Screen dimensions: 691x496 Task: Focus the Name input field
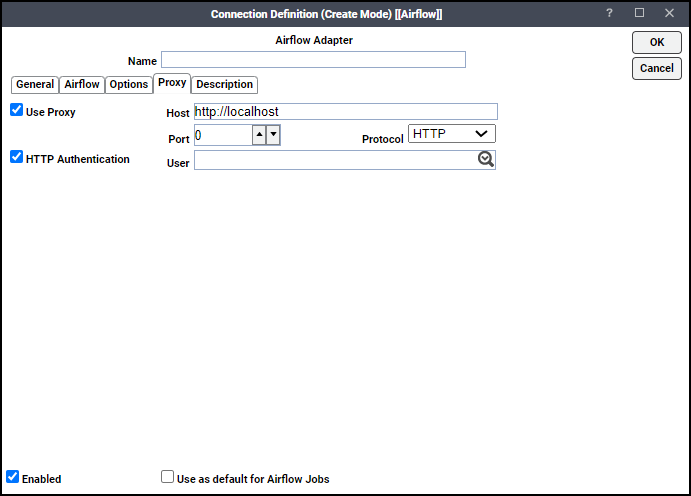313,59
